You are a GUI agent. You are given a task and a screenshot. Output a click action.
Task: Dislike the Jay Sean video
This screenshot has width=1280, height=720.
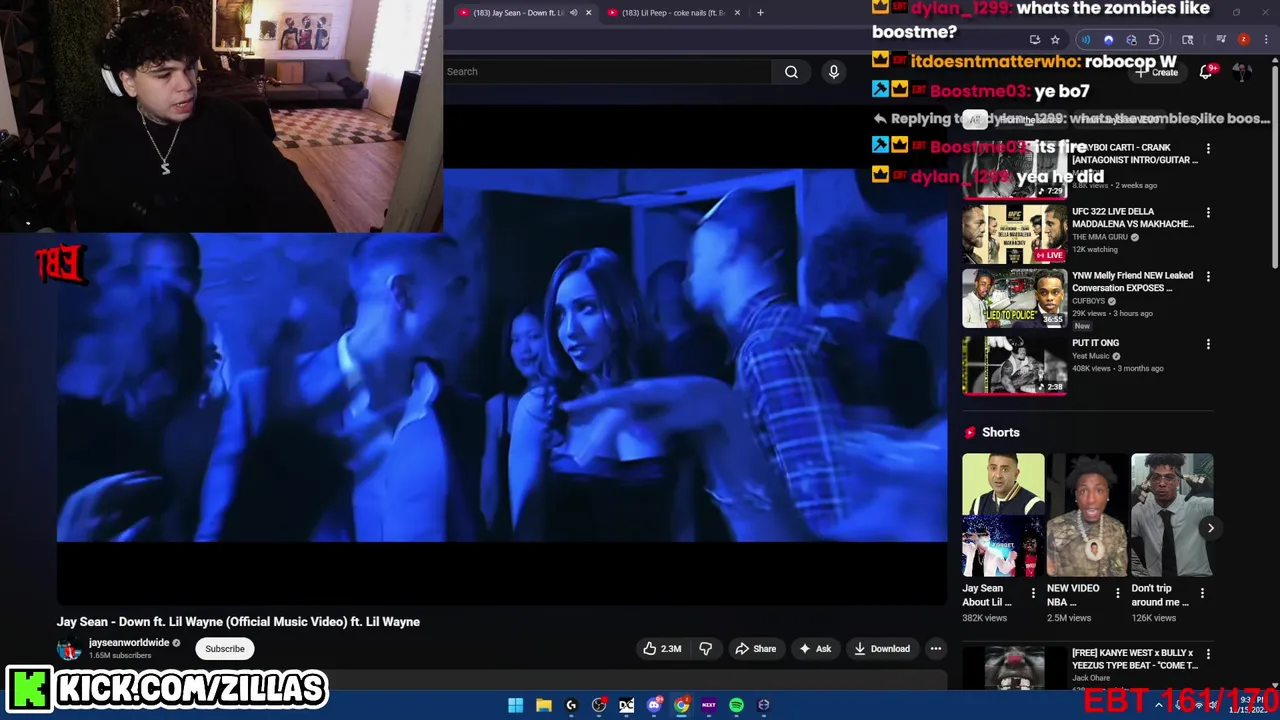coord(706,649)
